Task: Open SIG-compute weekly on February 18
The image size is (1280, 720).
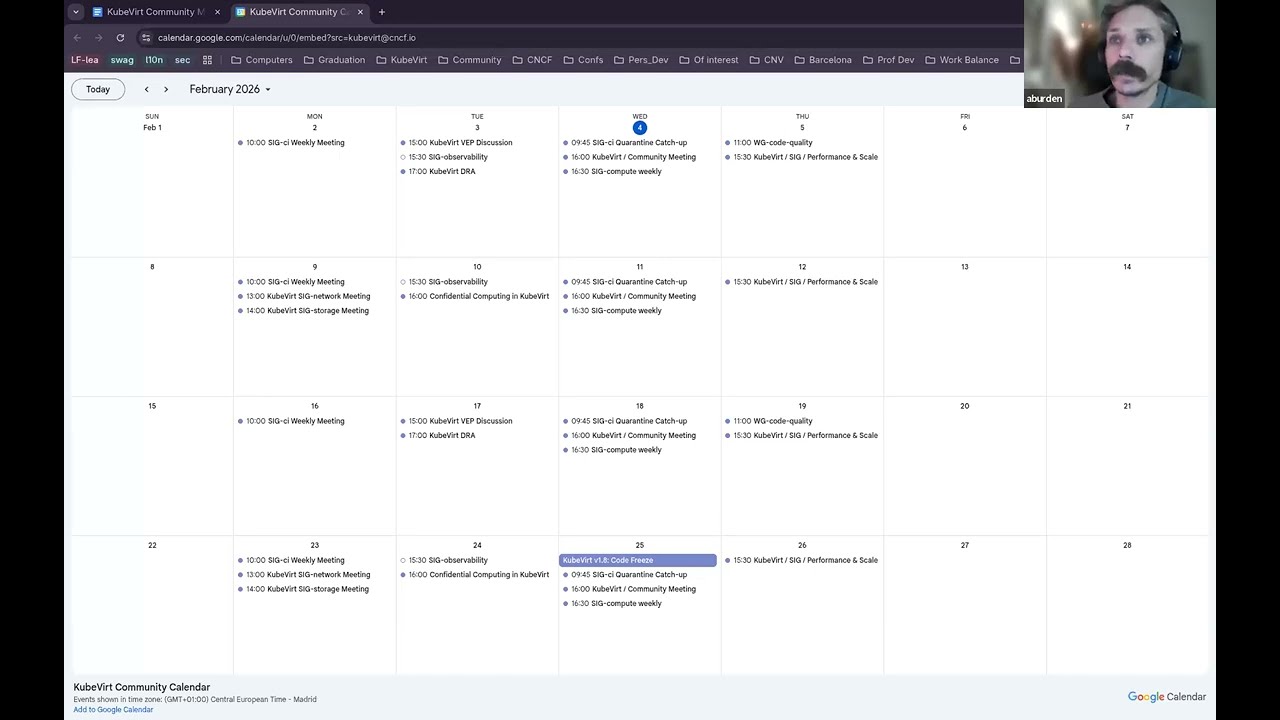Action: (612, 450)
